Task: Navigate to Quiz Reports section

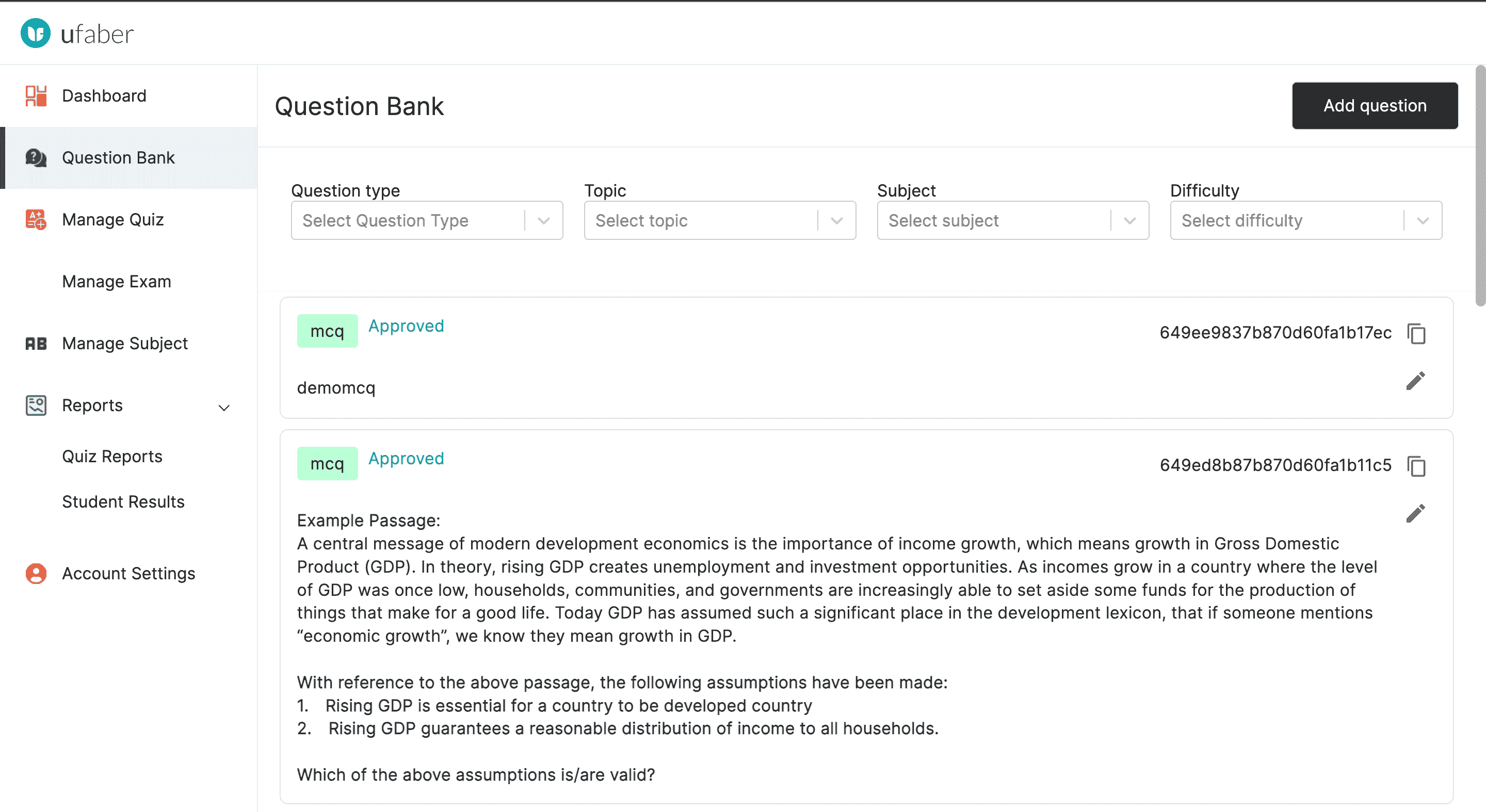Action: (x=112, y=456)
